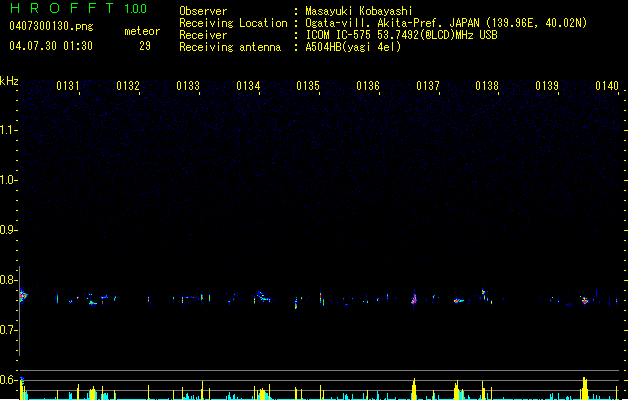Click the Receiving Location label

click(233, 23)
